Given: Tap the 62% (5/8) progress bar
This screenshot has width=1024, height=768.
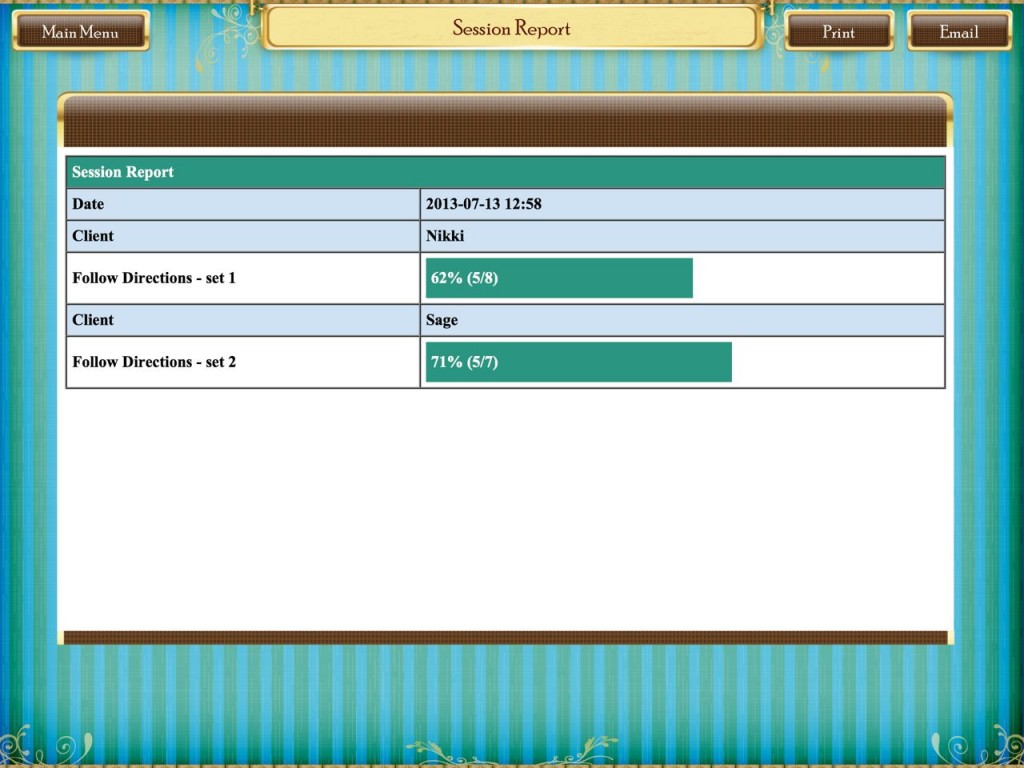Looking at the screenshot, I should pos(559,278).
